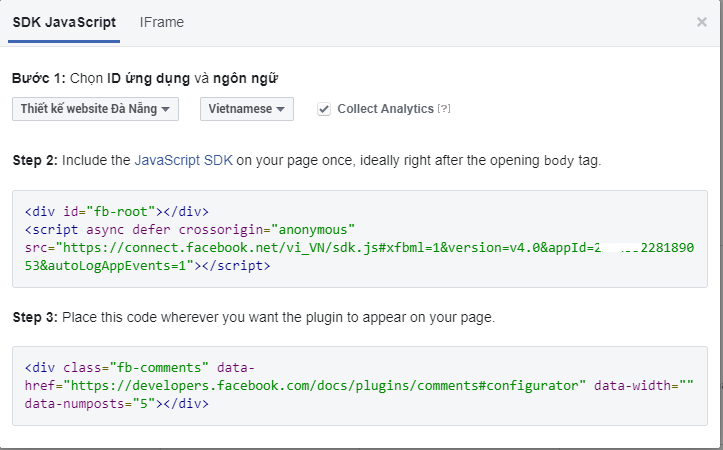Click the crossorigin="anonymous" code line
This screenshot has width=723, height=450.
click(x=190, y=230)
